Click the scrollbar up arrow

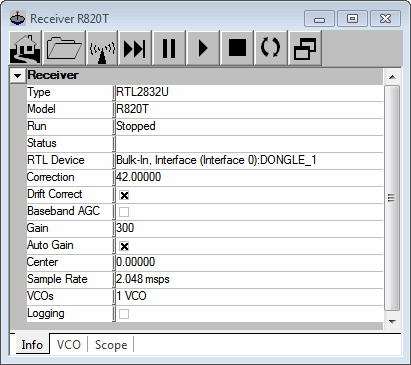[x=392, y=77]
